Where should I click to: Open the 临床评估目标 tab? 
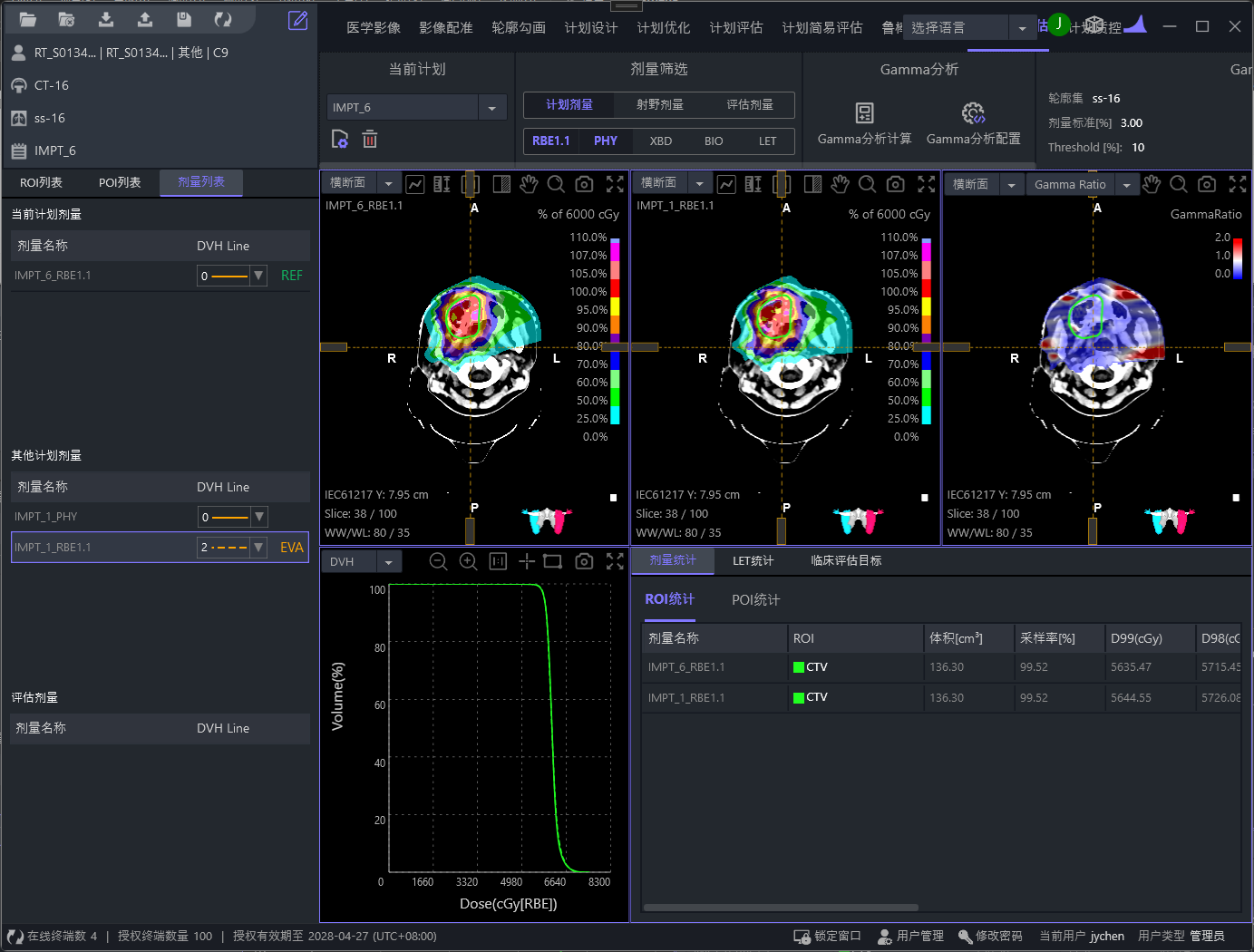(x=845, y=561)
